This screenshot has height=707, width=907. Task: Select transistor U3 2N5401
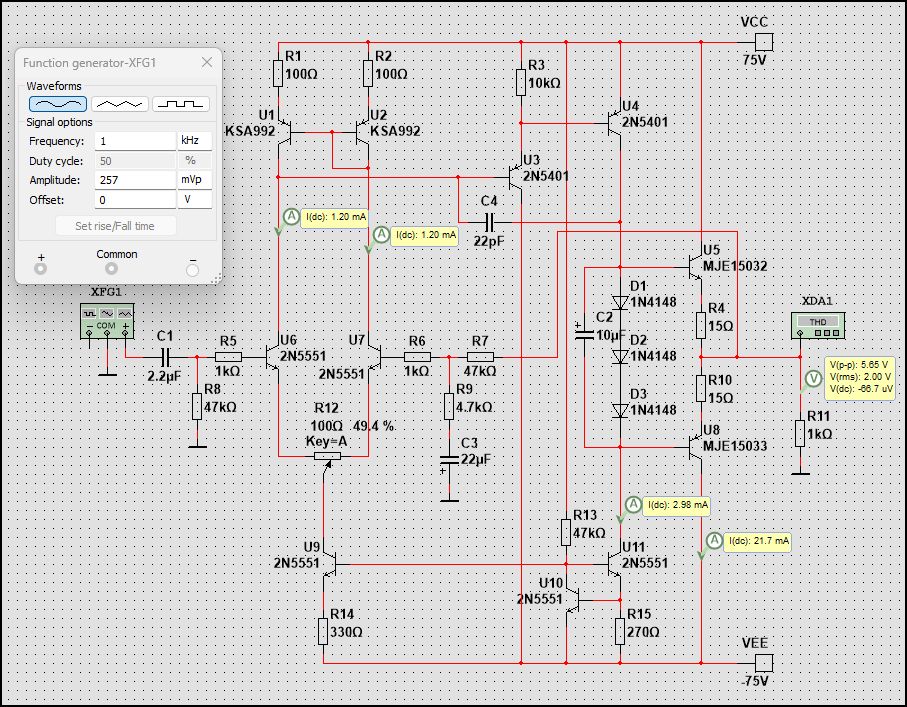515,178
